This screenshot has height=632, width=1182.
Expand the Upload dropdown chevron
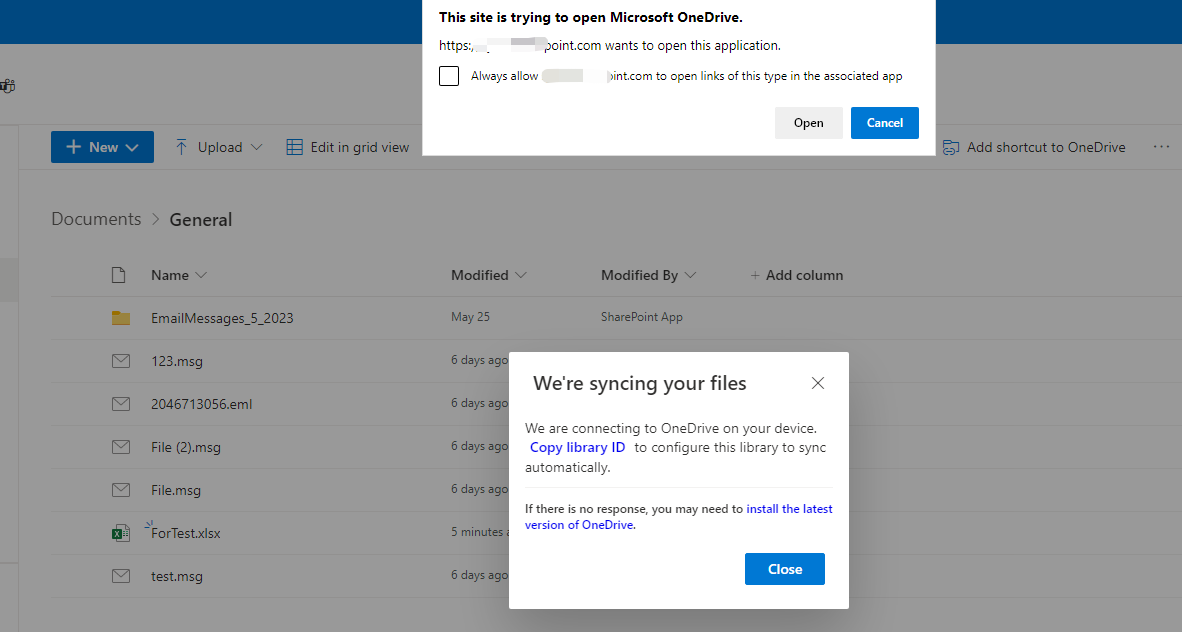[256, 147]
